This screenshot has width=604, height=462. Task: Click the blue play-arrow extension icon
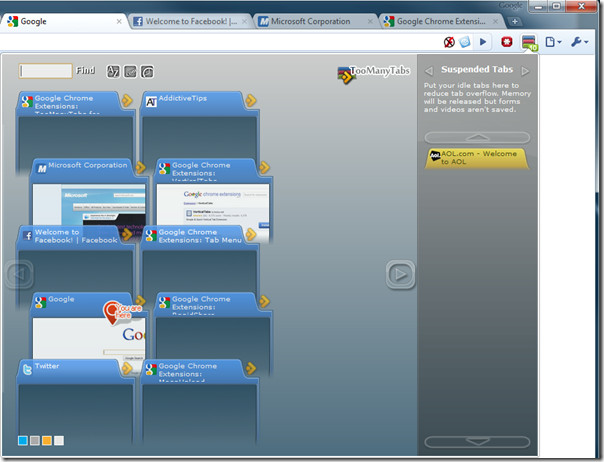coord(483,42)
